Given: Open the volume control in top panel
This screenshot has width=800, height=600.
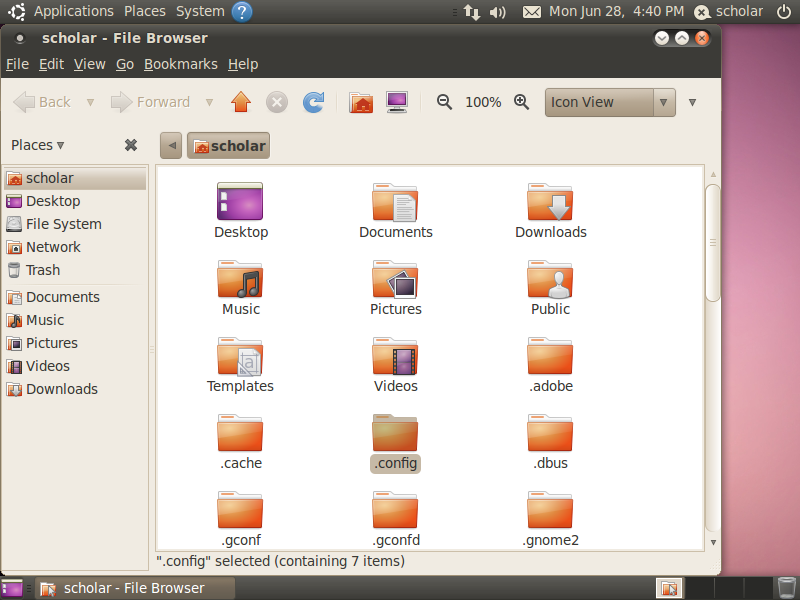Looking at the screenshot, I should 497,12.
